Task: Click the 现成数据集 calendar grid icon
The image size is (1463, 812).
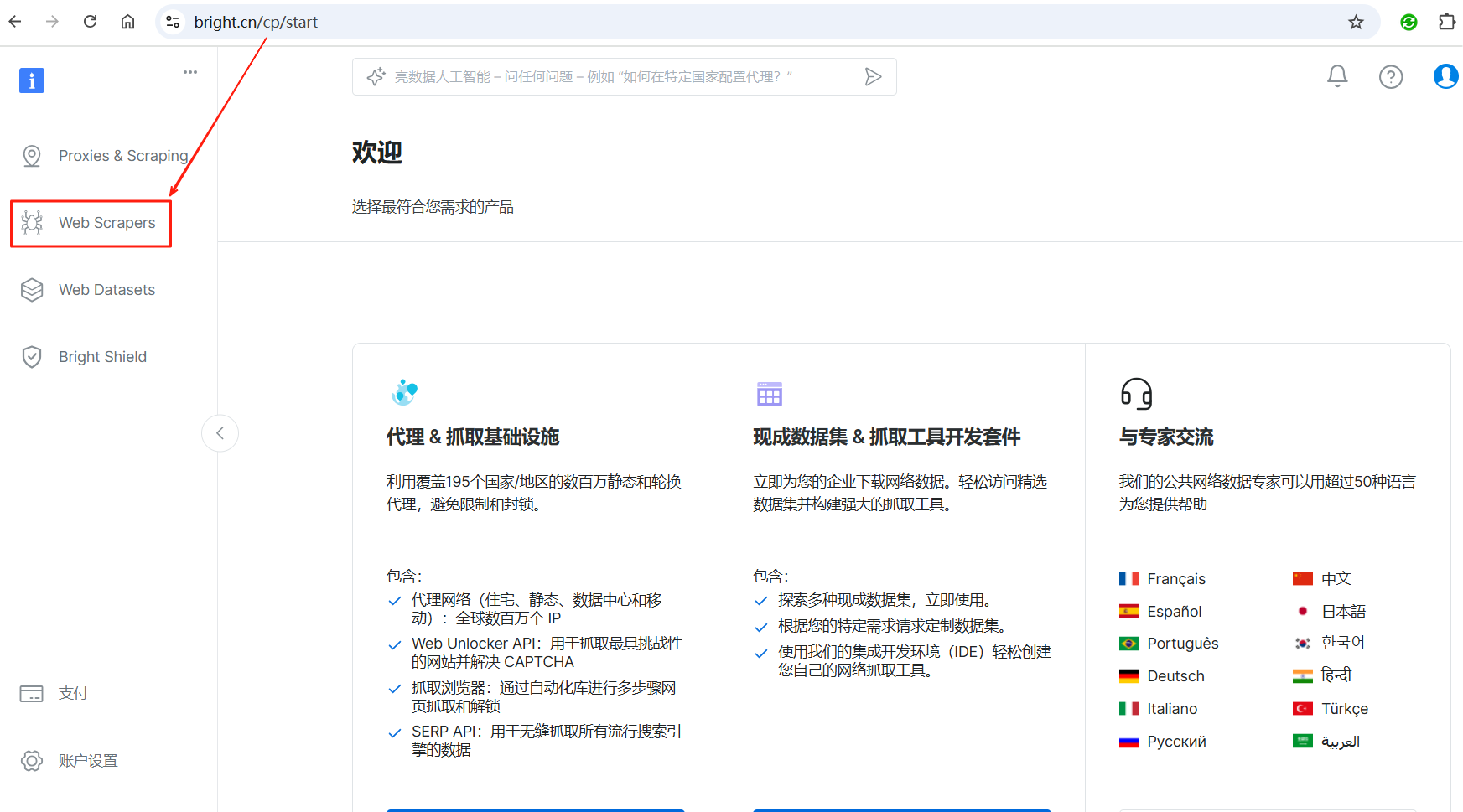Action: tap(769, 394)
